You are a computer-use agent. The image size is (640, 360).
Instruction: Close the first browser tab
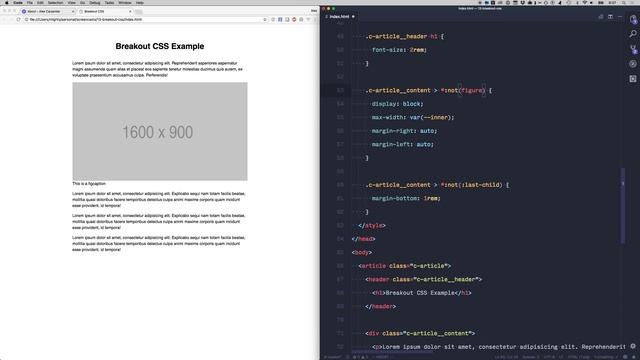click(x=73, y=11)
